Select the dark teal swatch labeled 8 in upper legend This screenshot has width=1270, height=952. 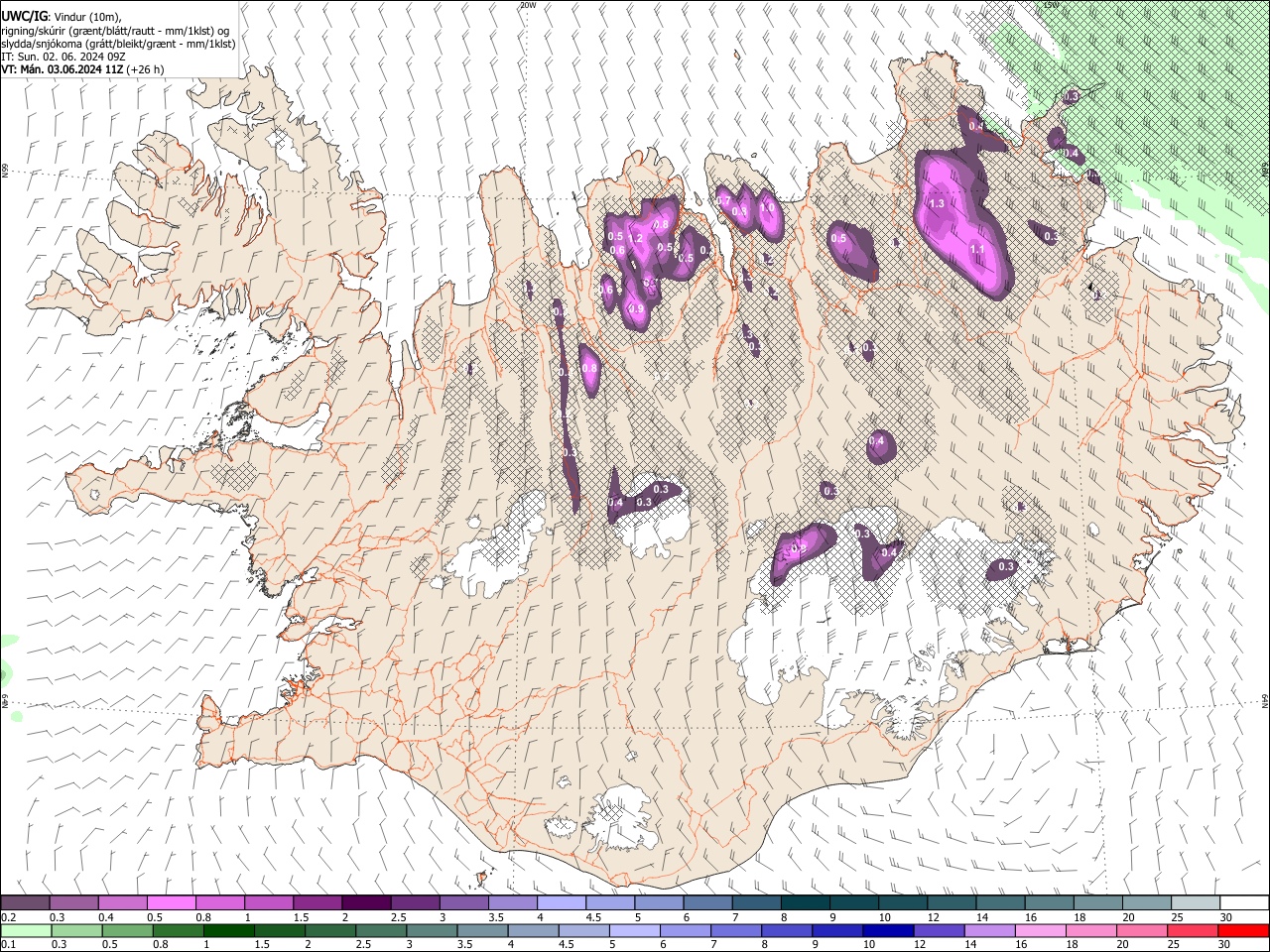[x=804, y=903]
